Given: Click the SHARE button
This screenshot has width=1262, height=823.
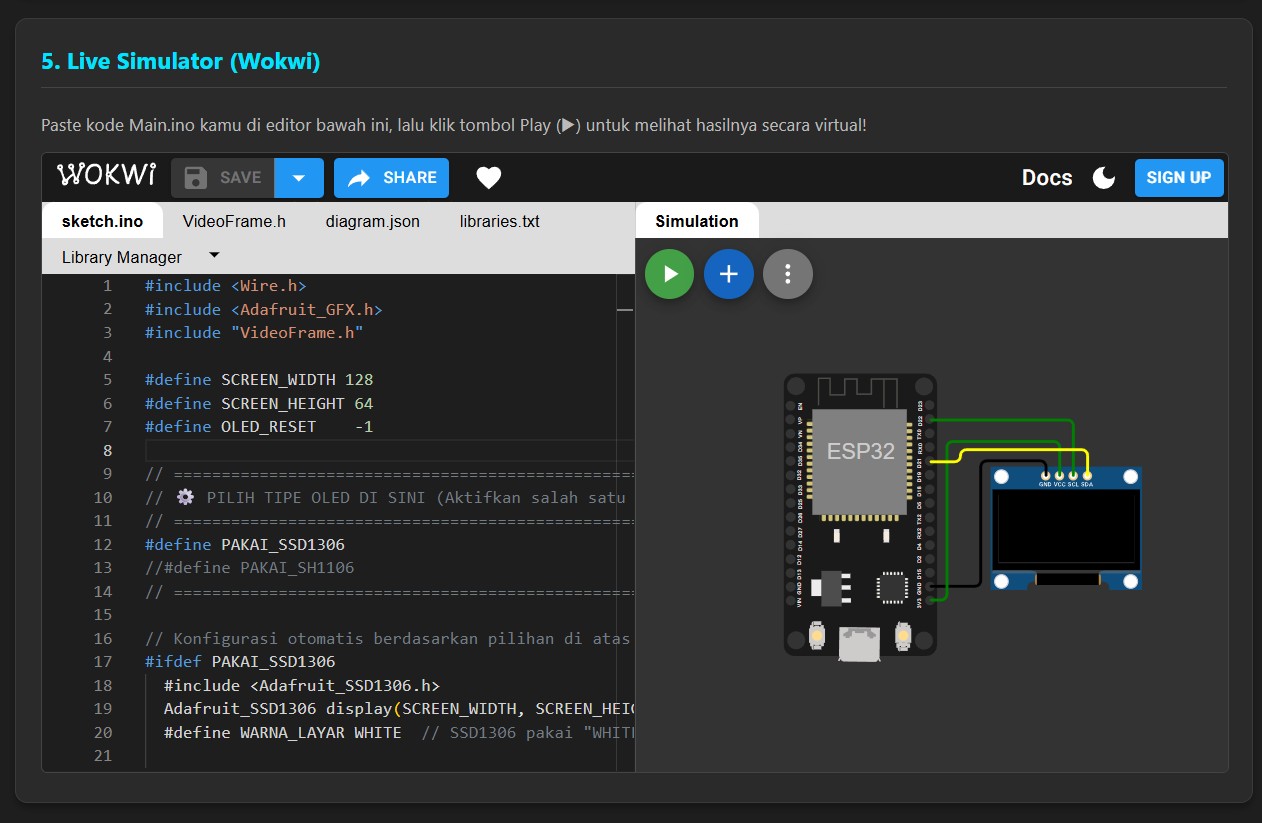Looking at the screenshot, I should click(391, 178).
